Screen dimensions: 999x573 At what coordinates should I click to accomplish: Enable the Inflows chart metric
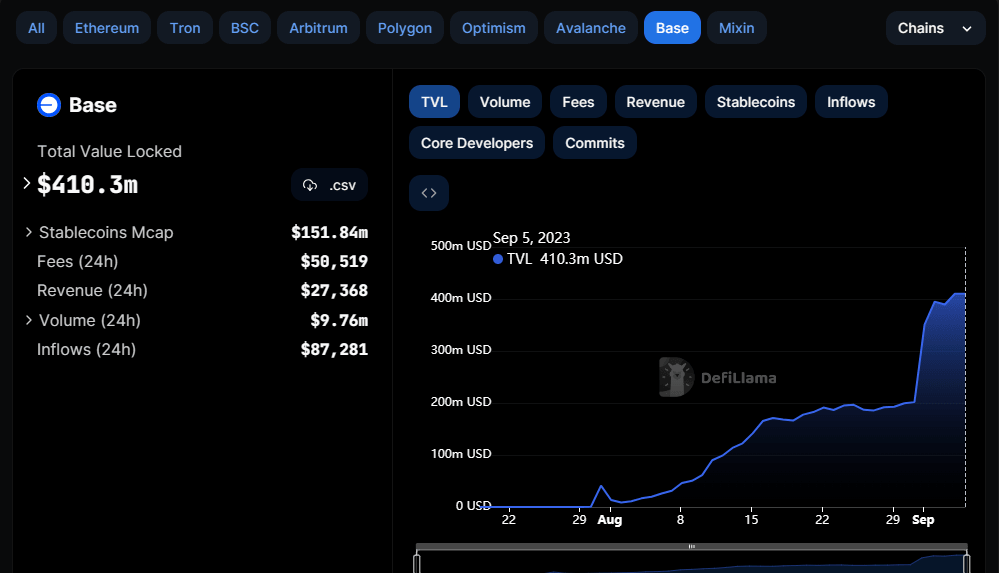[851, 102]
